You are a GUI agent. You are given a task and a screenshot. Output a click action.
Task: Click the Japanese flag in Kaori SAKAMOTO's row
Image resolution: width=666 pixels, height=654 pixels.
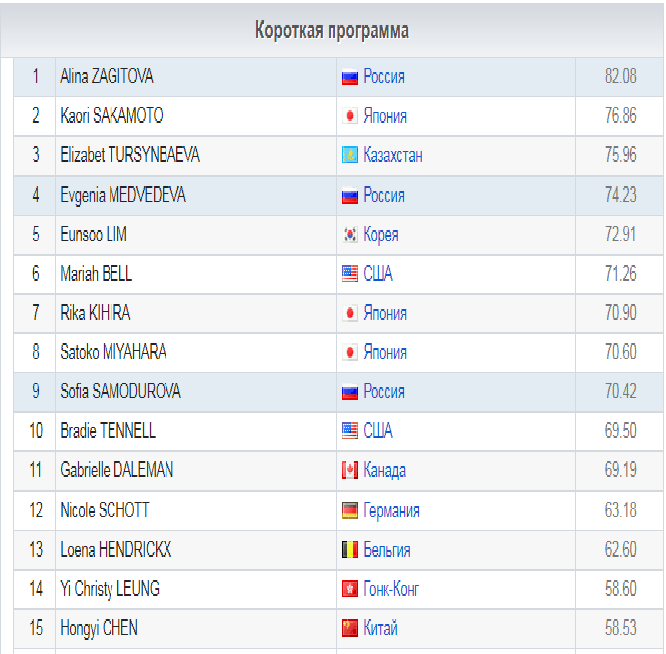click(x=350, y=116)
